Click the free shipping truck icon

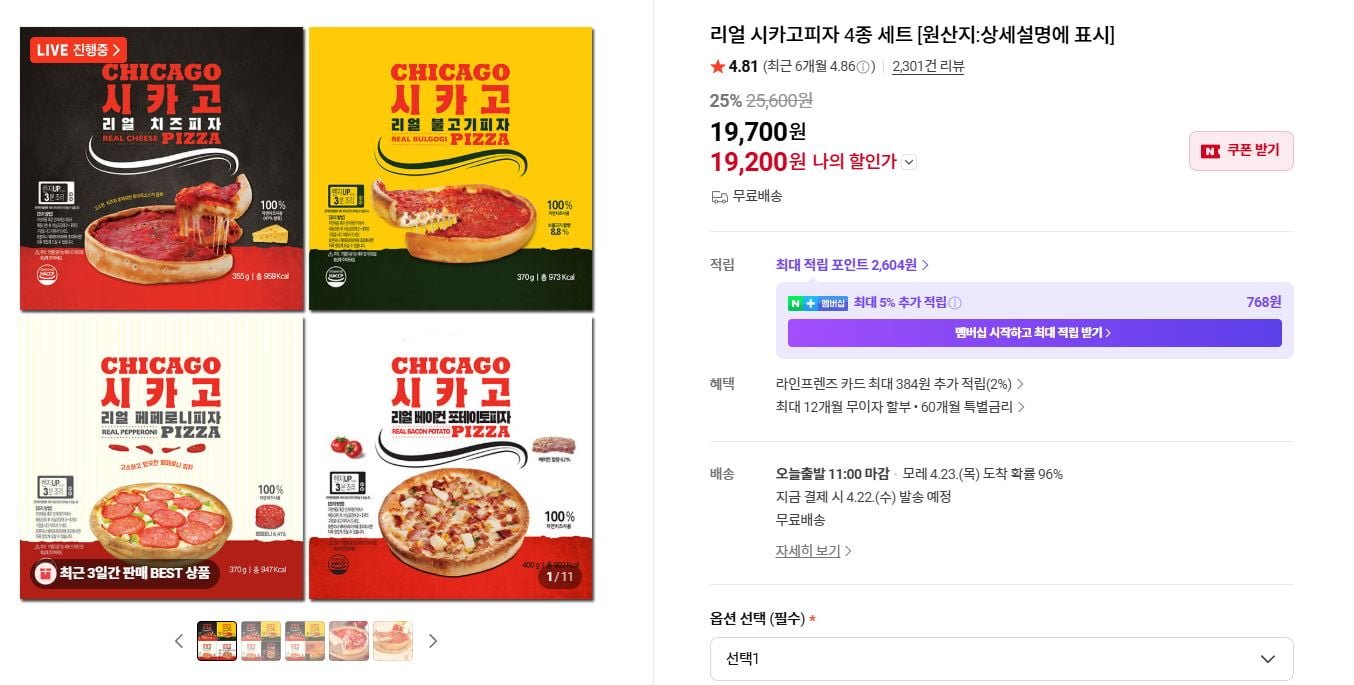[x=719, y=197]
